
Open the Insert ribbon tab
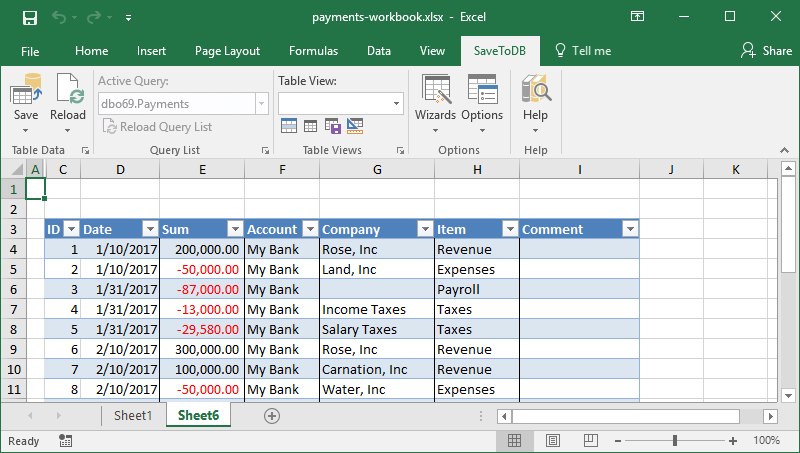tap(151, 51)
